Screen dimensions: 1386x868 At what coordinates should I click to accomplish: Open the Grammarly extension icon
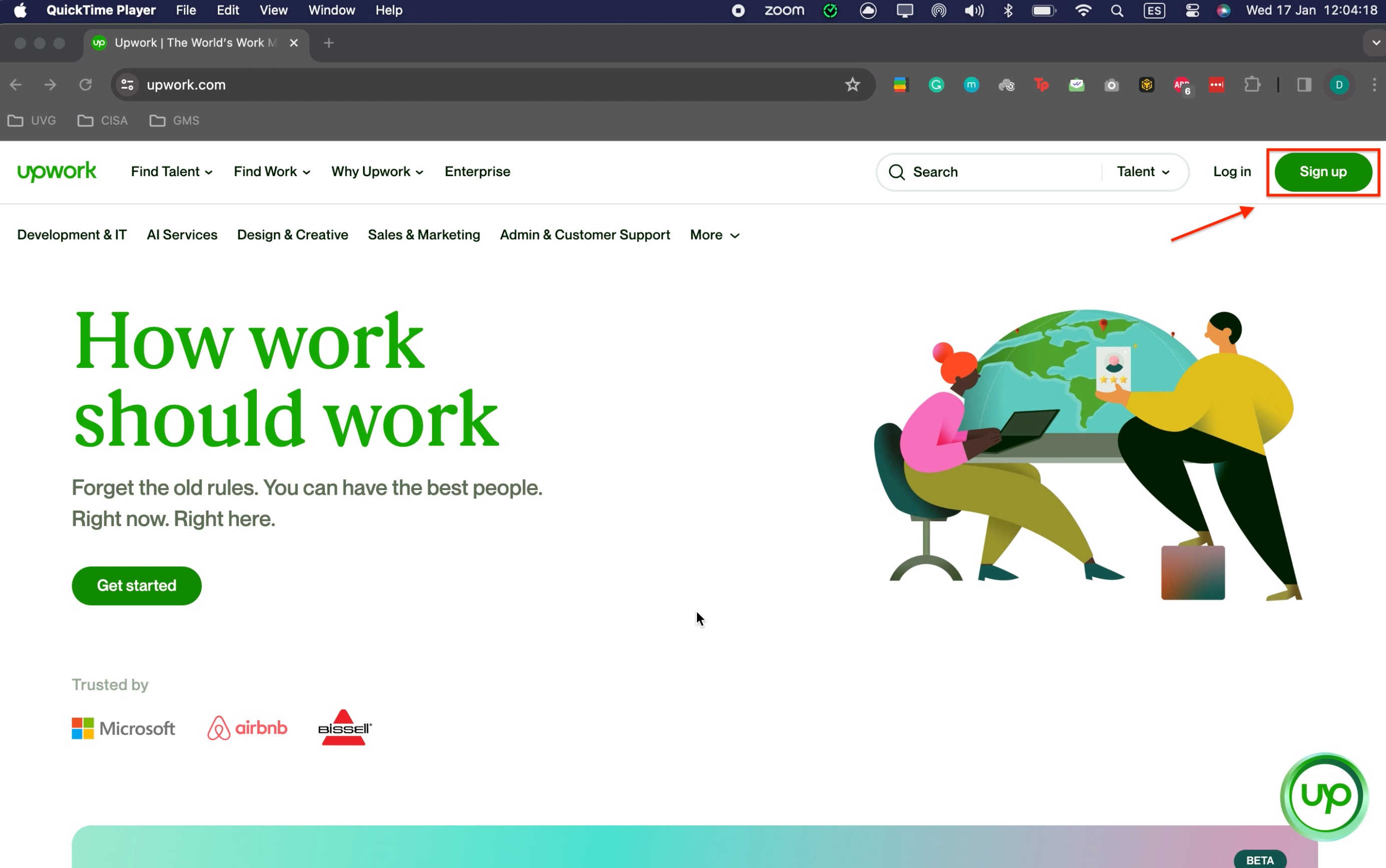pyautogui.click(x=936, y=85)
